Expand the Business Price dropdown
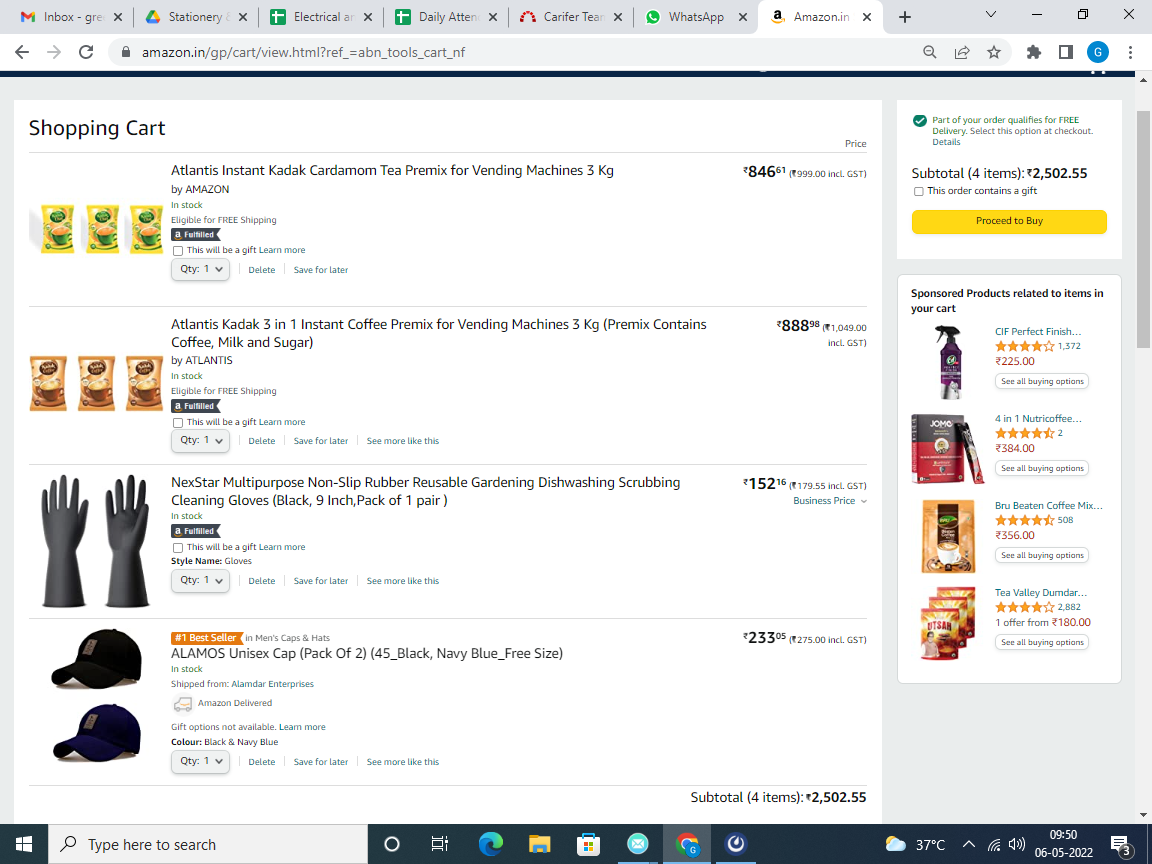 point(829,501)
